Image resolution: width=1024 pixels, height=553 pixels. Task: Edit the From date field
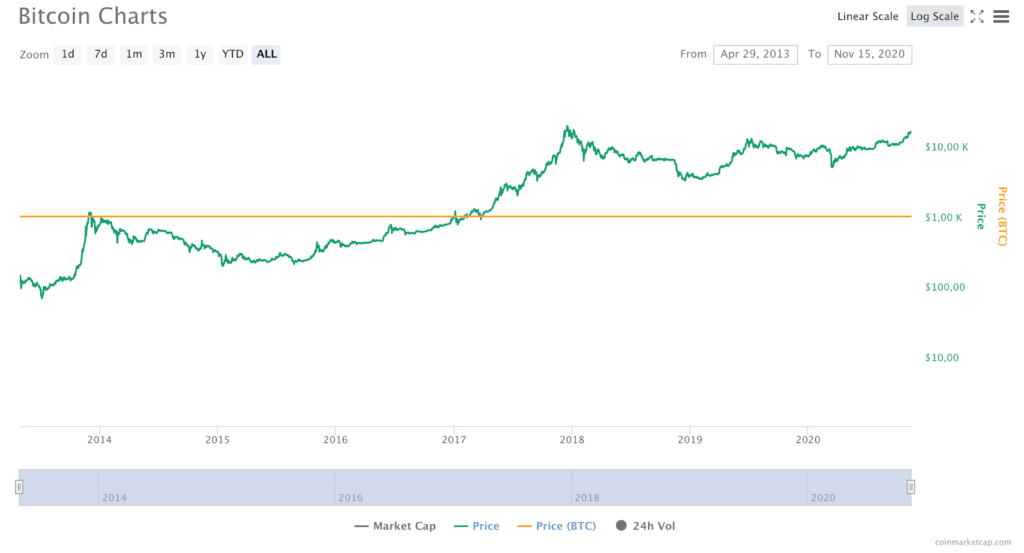755,54
